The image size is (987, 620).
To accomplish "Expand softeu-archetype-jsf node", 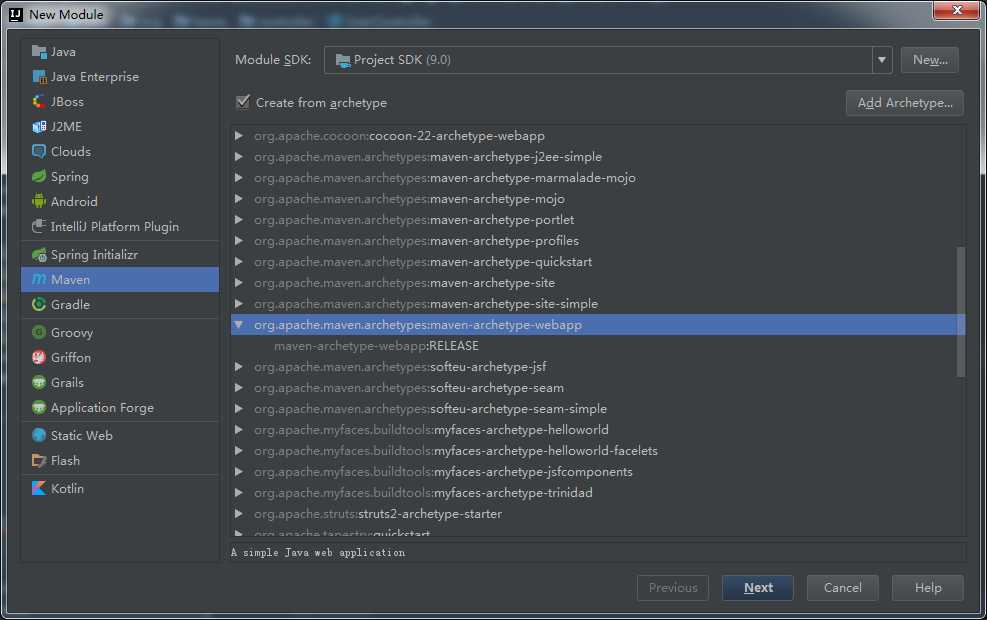I will click(x=239, y=366).
